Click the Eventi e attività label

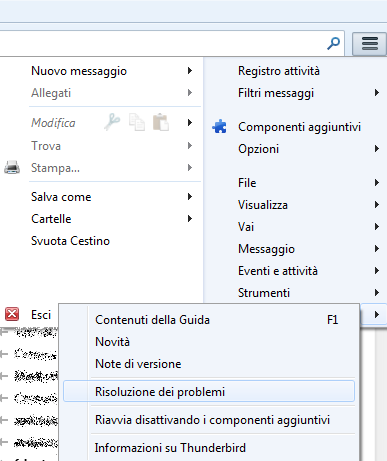coord(278,271)
